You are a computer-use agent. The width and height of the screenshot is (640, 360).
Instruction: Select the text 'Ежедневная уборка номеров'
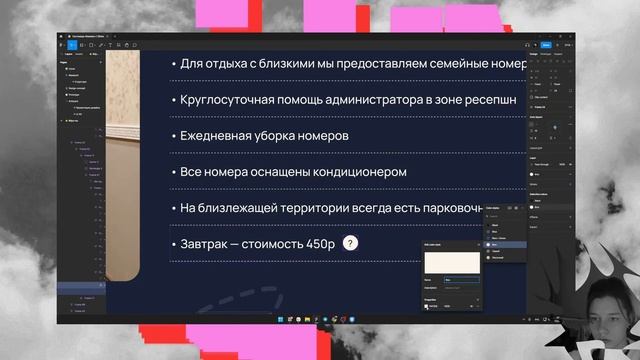(264, 136)
